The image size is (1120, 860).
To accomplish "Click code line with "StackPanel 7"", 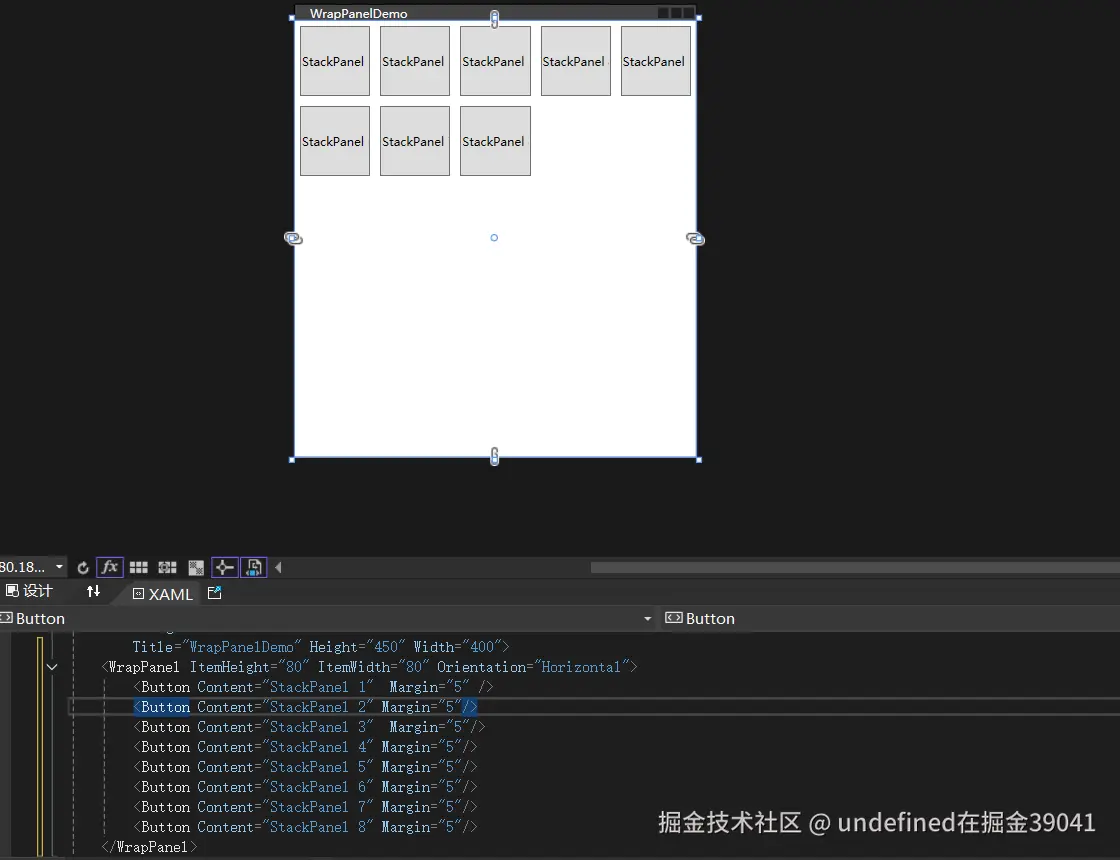I will pyautogui.click(x=305, y=807).
